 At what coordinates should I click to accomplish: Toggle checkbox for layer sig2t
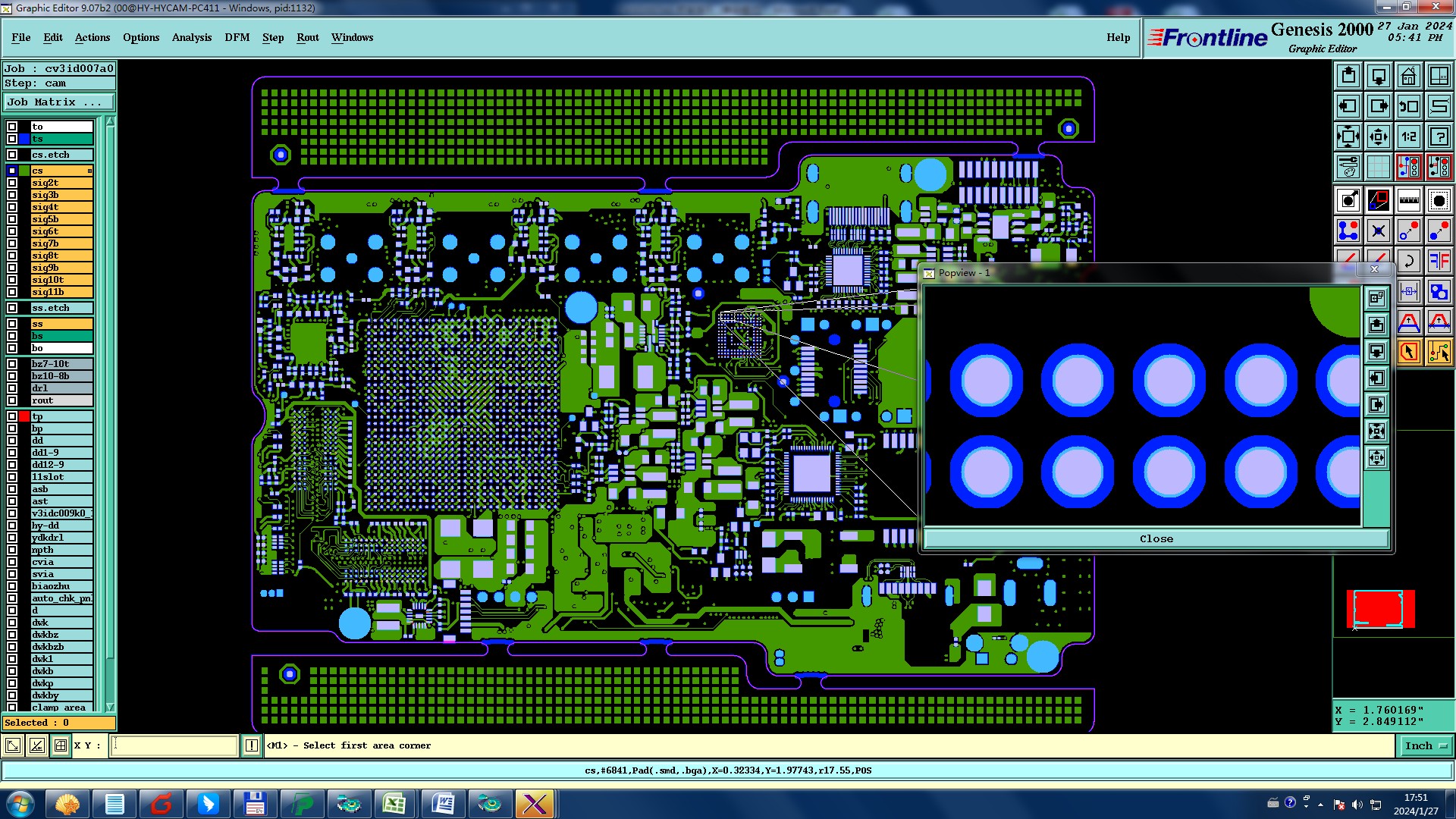(12, 183)
